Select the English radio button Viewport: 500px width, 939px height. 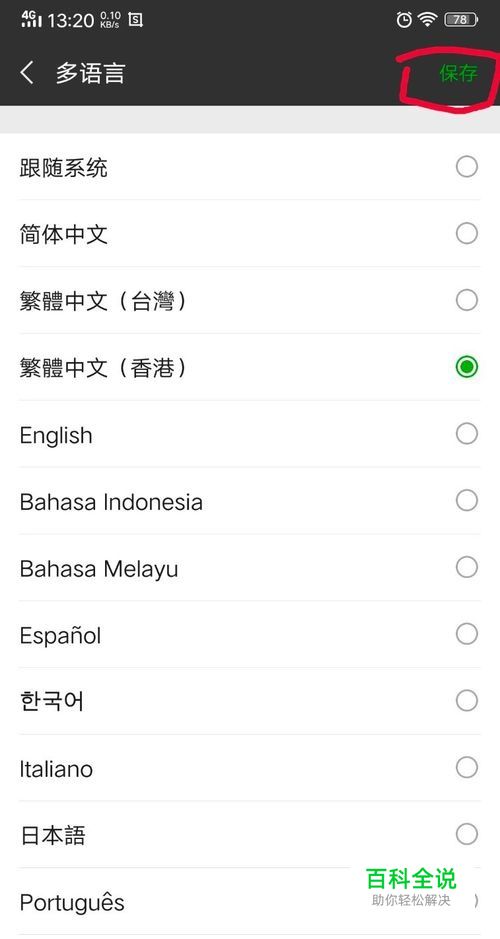click(x=467, y=434)
